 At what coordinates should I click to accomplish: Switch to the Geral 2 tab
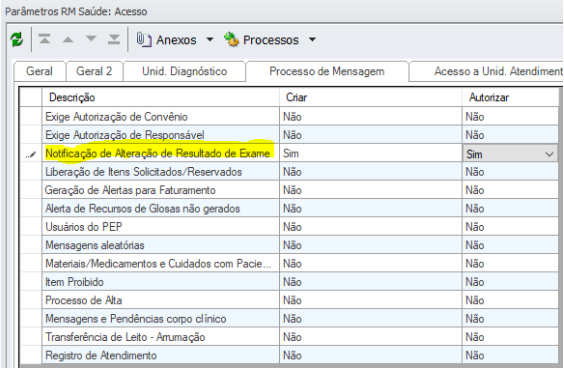(x=94, y=71)
